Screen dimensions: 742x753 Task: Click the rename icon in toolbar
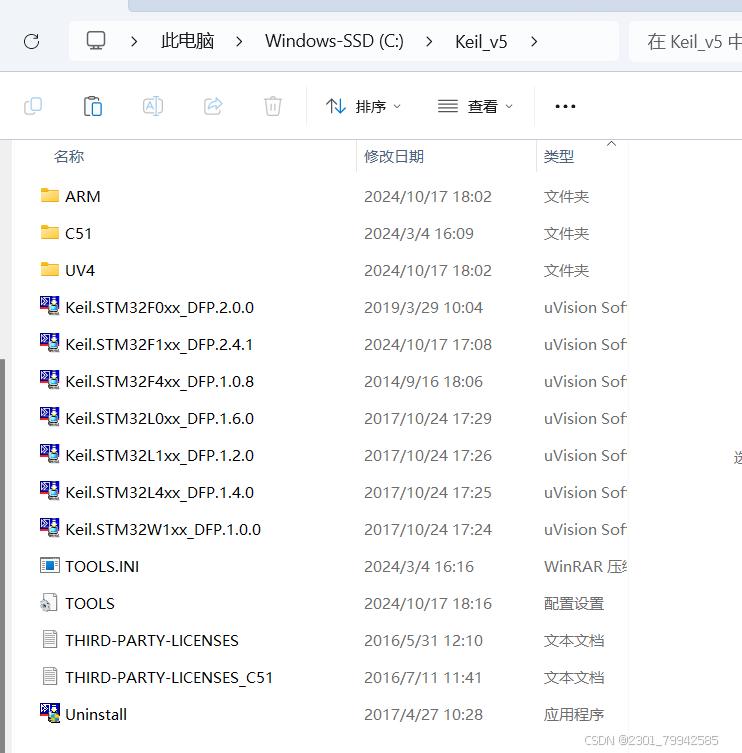[x=153, y=106]
